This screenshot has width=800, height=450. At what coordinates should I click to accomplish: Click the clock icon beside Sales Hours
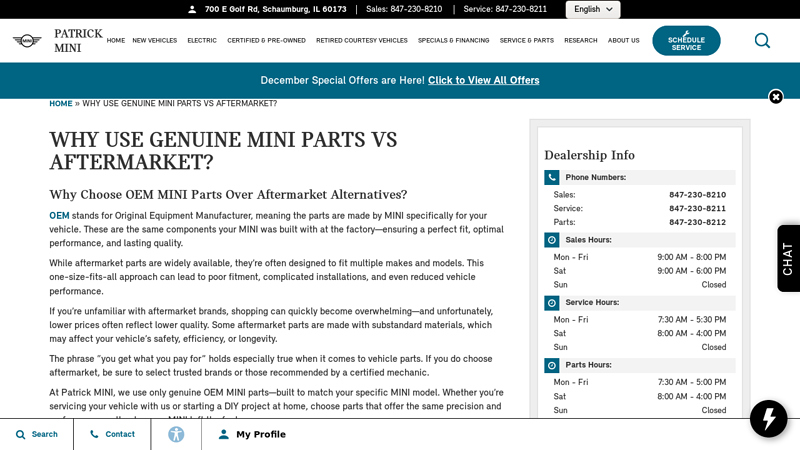552,240
